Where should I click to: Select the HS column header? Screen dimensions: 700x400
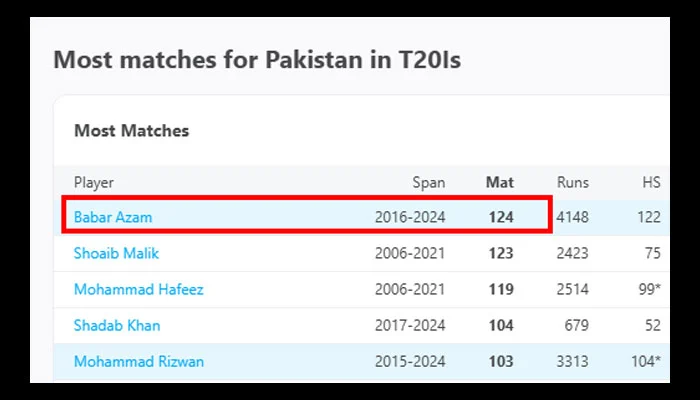(x=651, y=182)
